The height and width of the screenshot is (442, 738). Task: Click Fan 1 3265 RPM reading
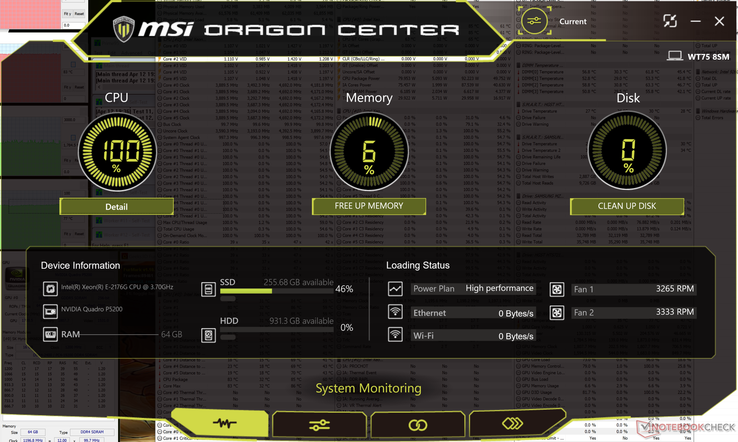point(675,289)
